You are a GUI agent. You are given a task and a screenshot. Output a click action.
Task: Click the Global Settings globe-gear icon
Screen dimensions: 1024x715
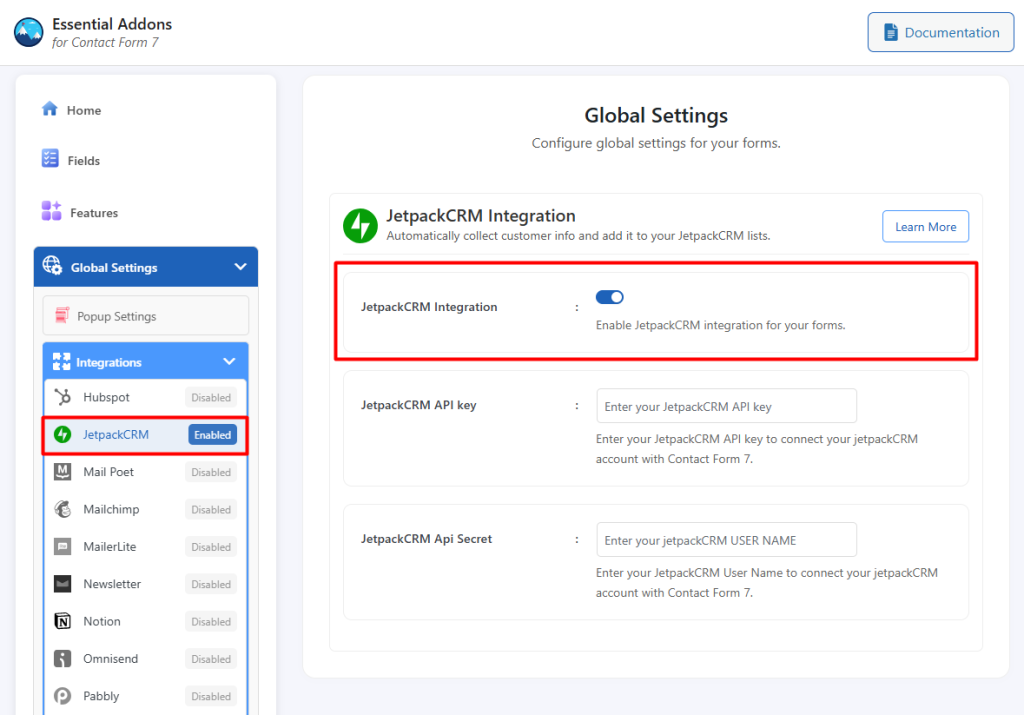52,266
